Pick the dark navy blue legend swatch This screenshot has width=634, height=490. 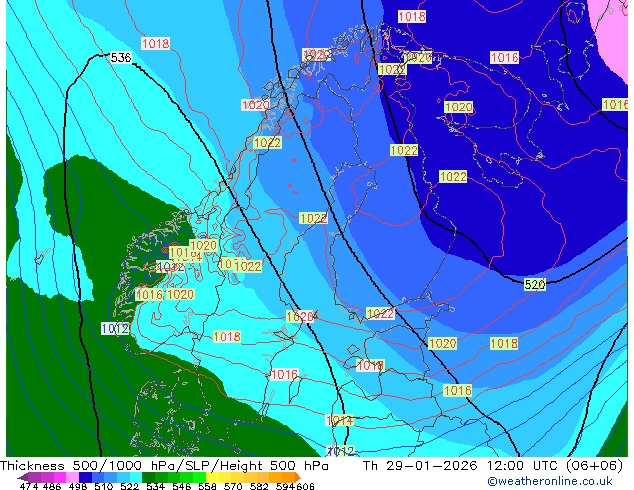(85, 477)
